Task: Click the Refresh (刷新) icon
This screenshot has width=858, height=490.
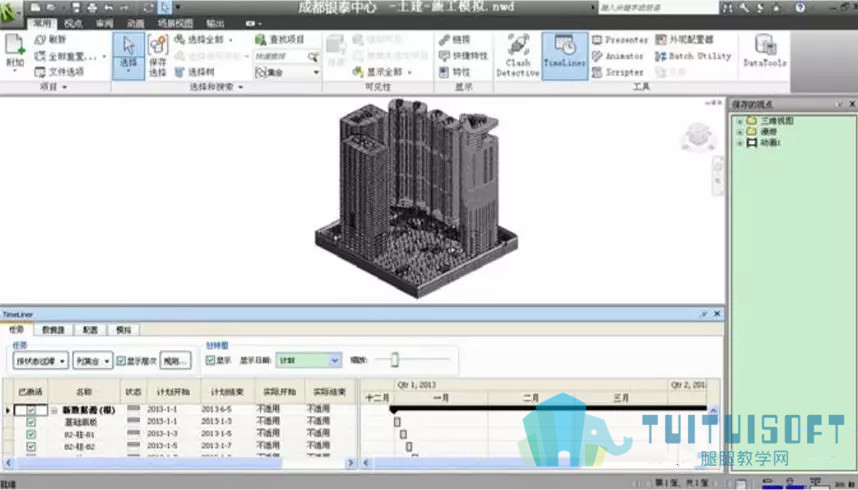Action: [x=40, y=40]
